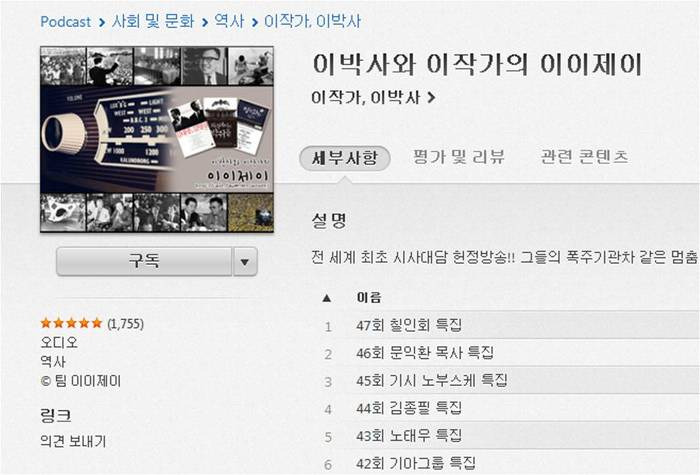Screen dimensions: 700x475
Task: Open the 이작가, 이박사 author chevron
Action: coord(431,97)
